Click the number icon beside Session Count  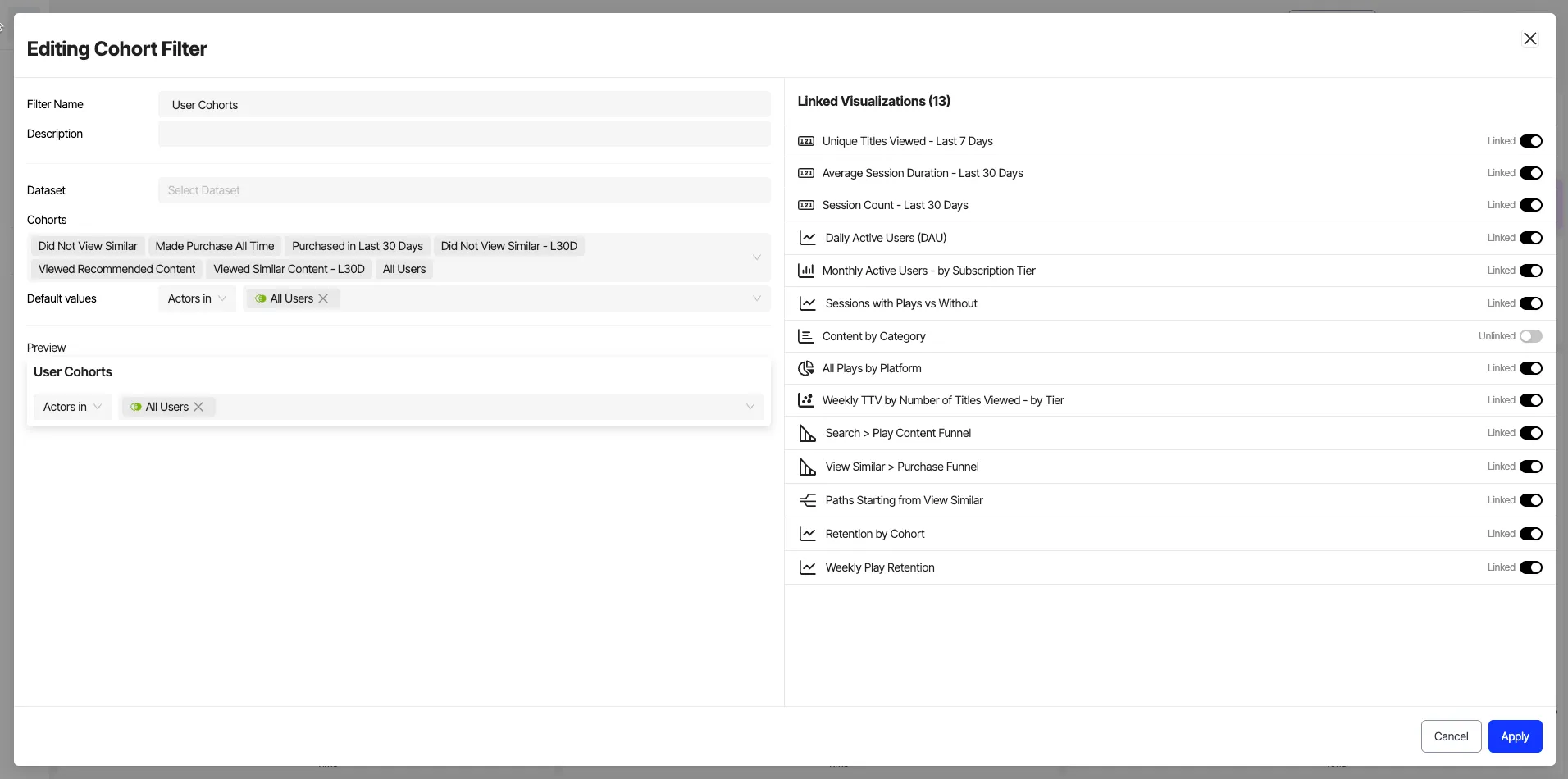(806, 205)
